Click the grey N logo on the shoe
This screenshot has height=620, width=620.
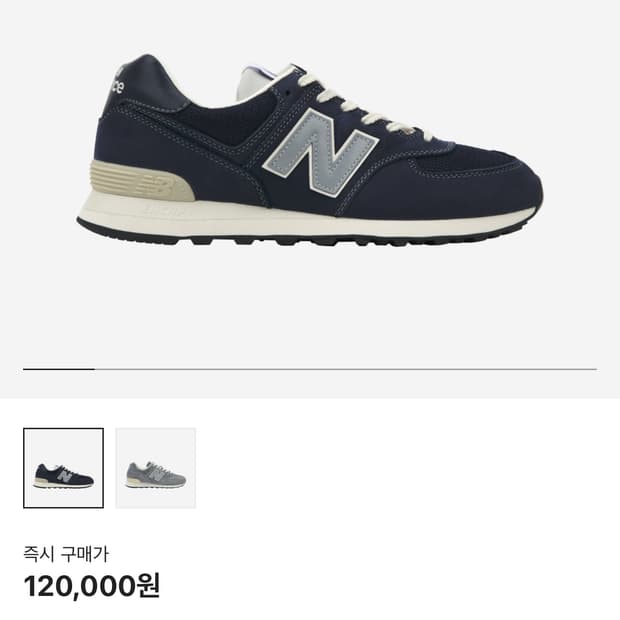tap(319, 153)
